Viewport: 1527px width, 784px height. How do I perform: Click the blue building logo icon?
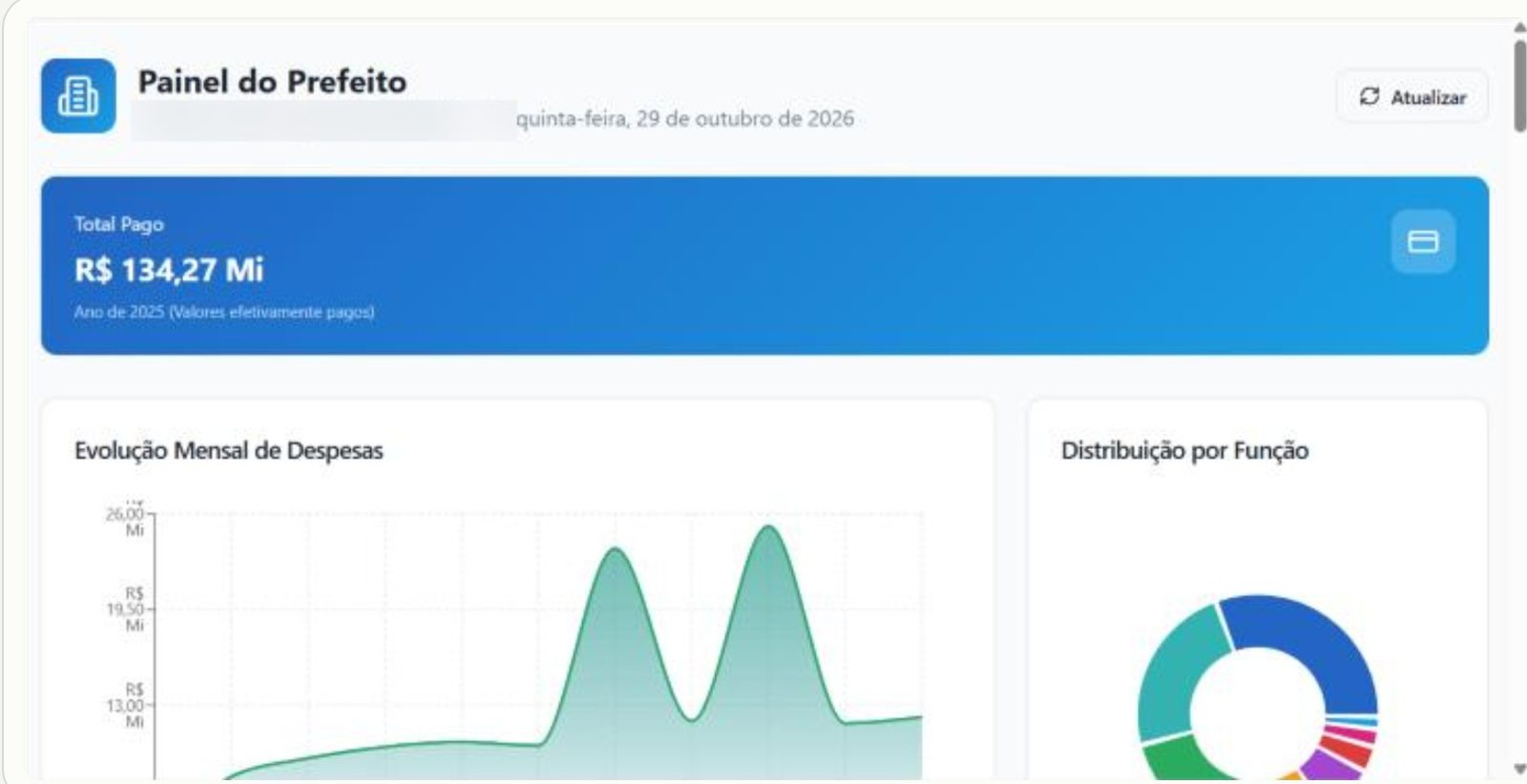click(x=78, y=96)
